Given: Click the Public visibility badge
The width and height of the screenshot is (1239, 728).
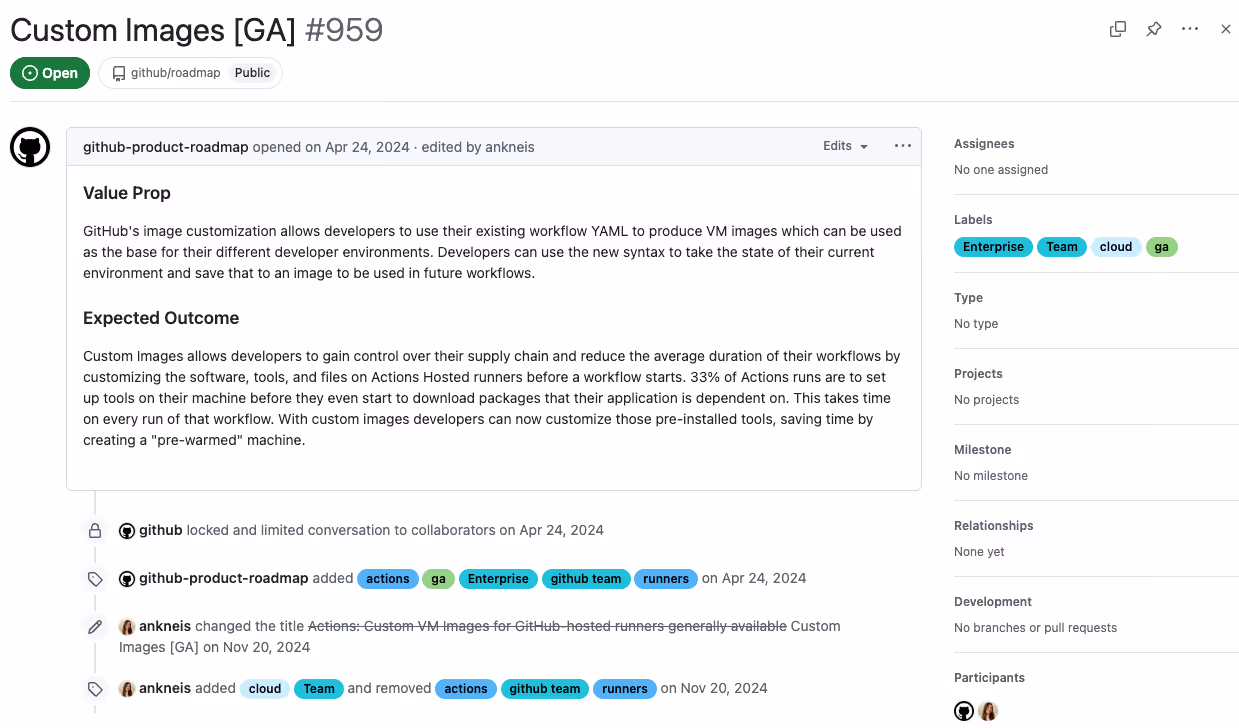Looking at the screenshot, I should point(253,73).
